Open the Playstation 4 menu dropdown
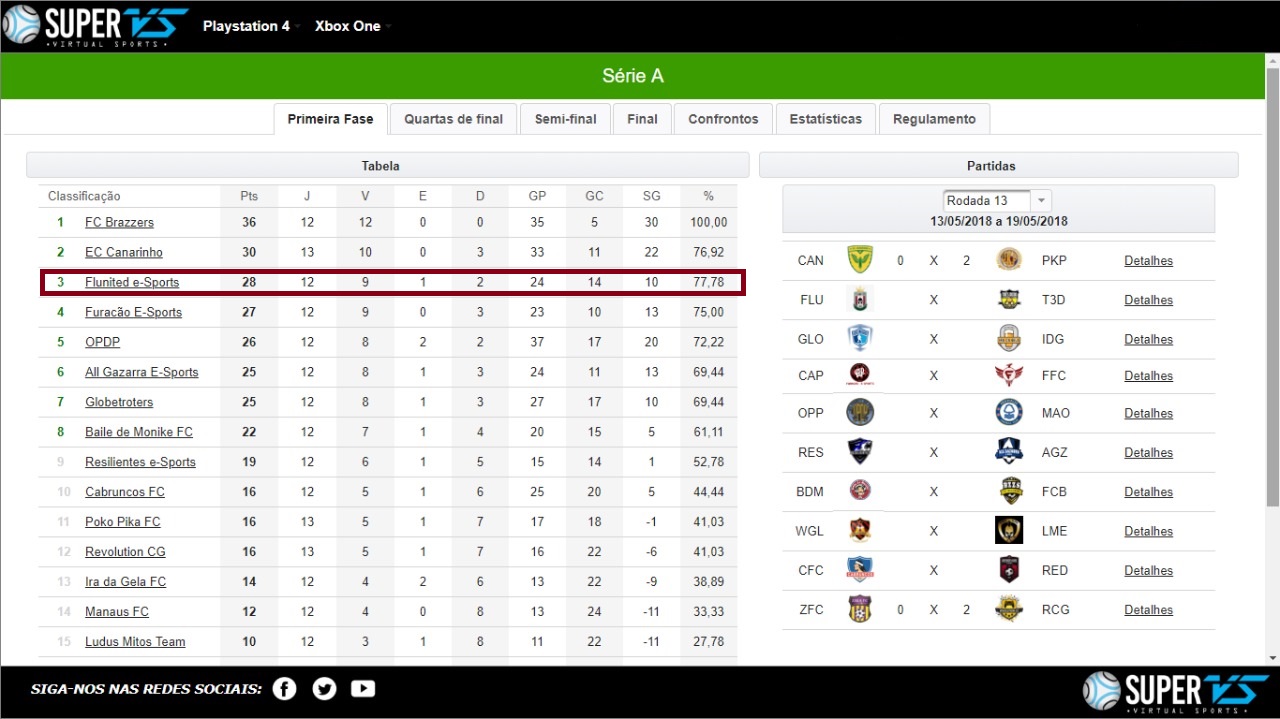The image size is (1280, 719). 251,26
